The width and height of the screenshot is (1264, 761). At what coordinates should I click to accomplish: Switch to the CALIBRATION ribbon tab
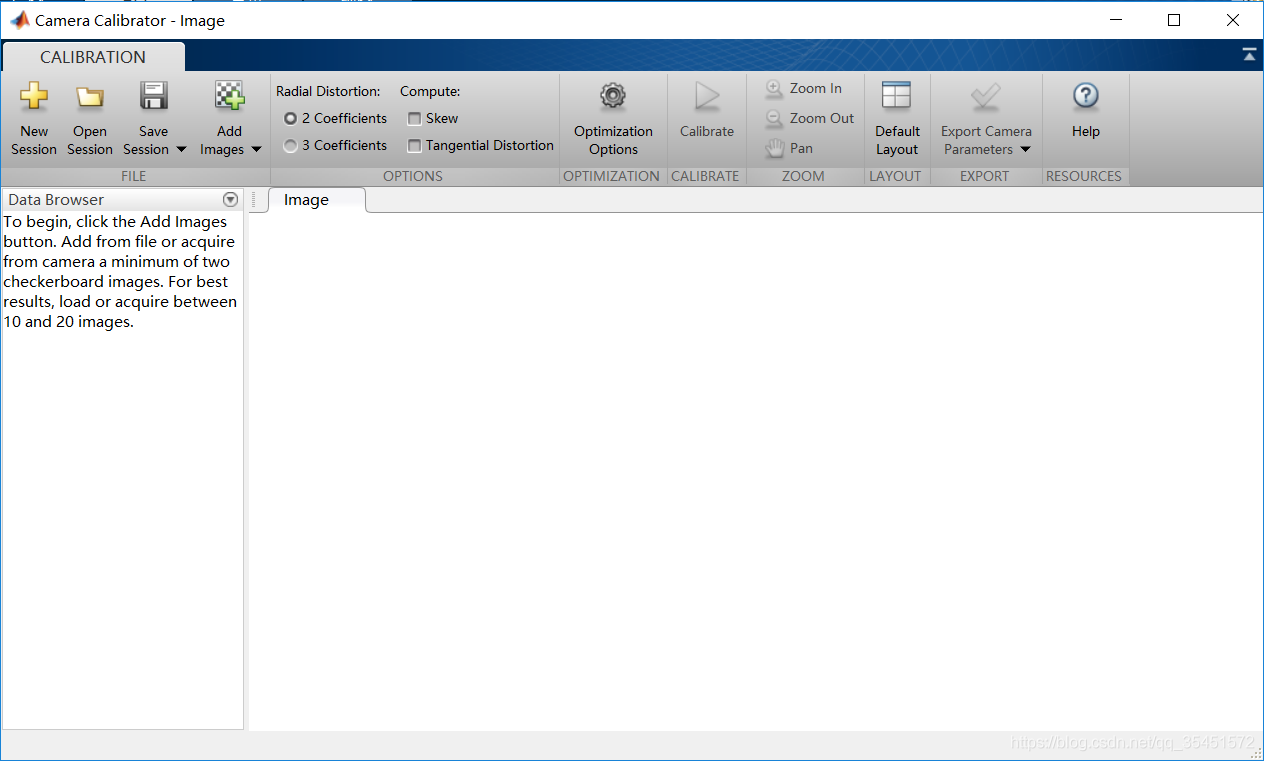point(93,57)
